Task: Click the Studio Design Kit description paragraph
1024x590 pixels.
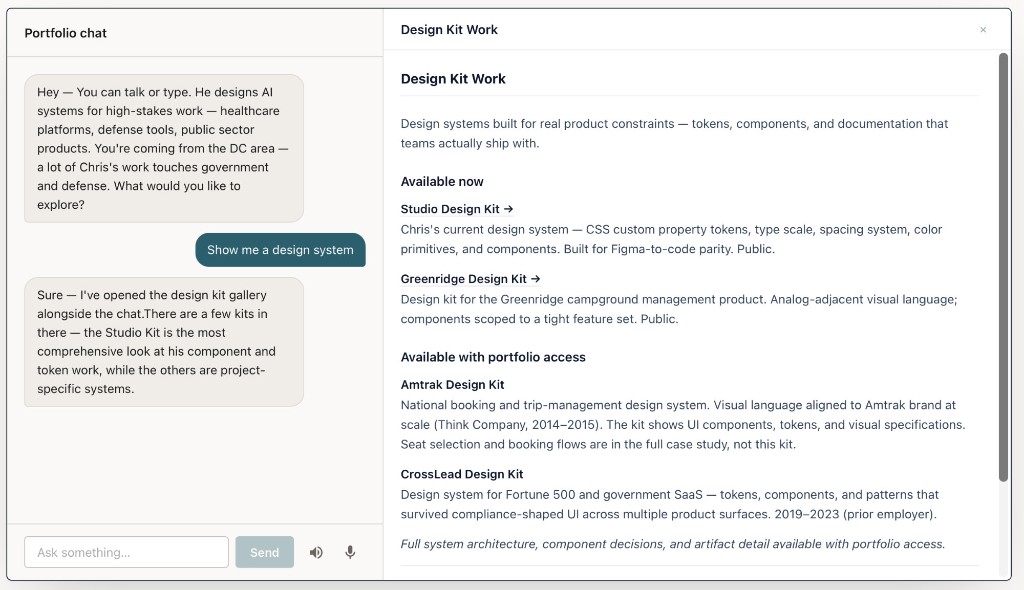Action: 671,239
